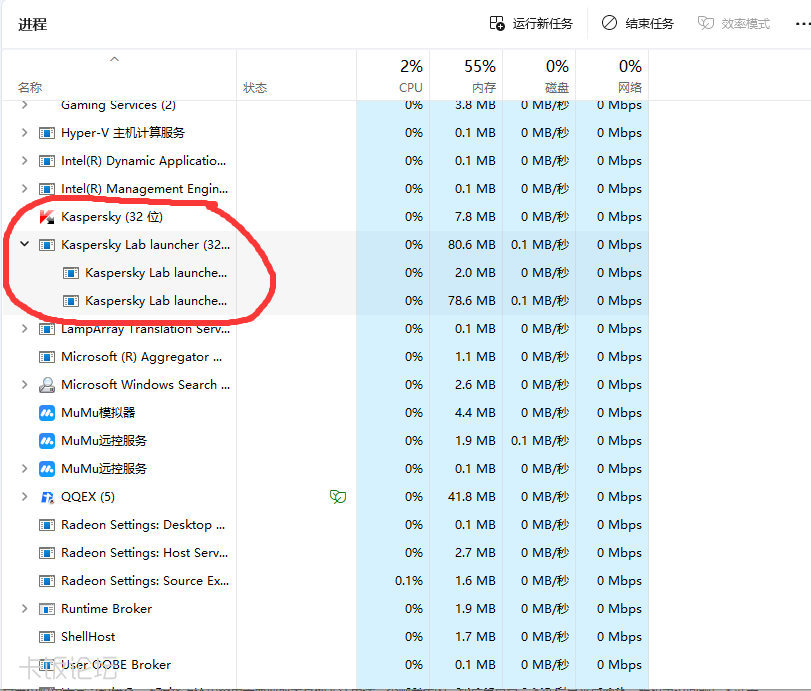Sort processes by the 名称 column header

(119, 75)
